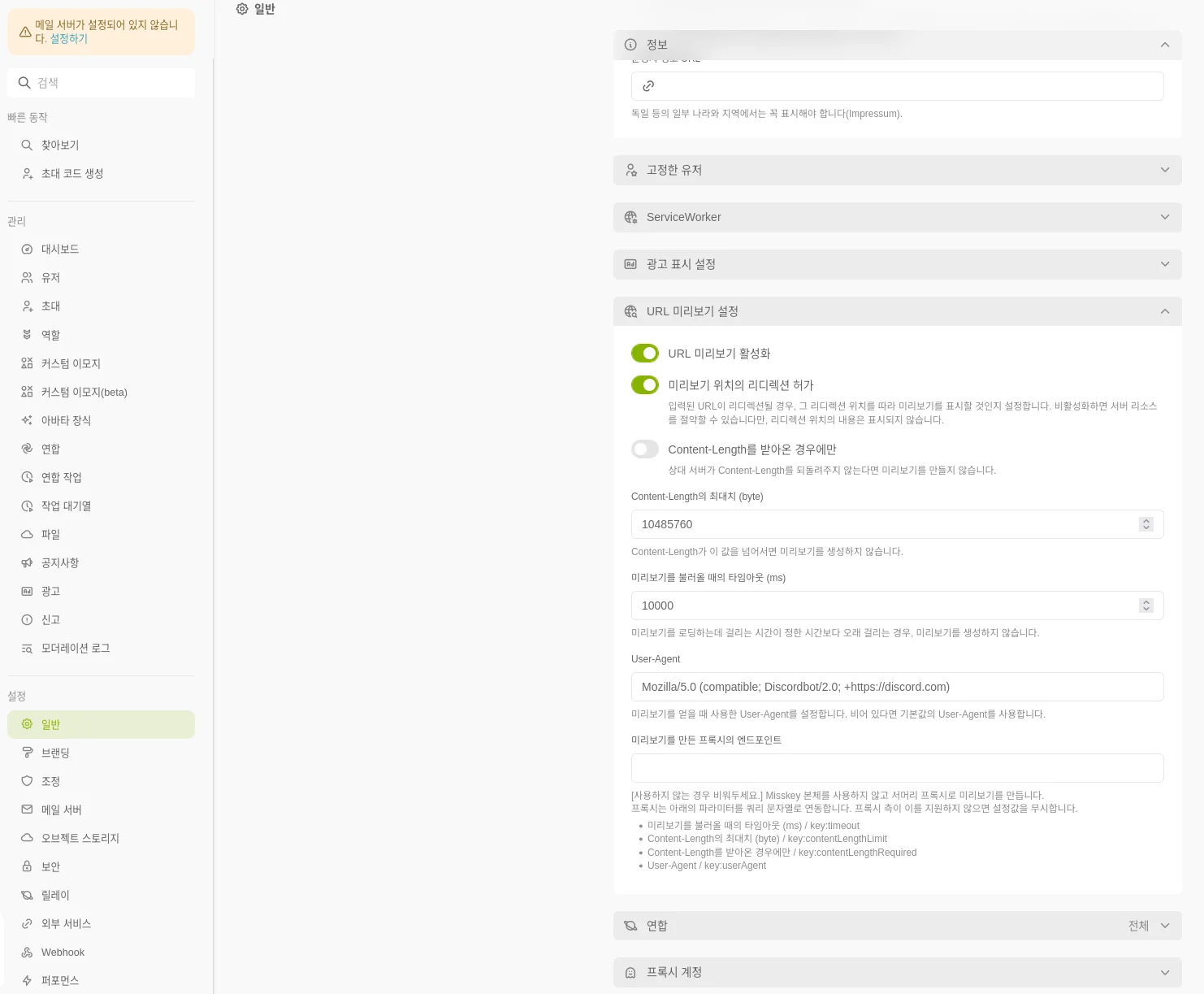Click the announcements megaphone icon
The image size is (1204, 994).
[x=27, y=562]
